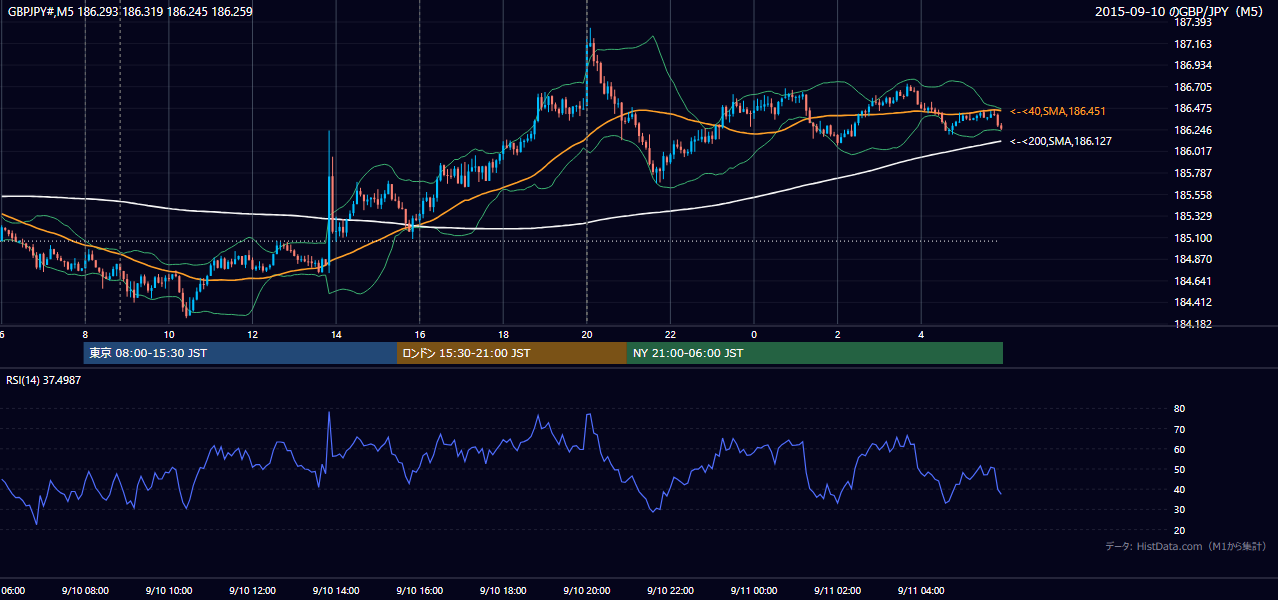Click the price chart hour tick 22

[670, 334]
